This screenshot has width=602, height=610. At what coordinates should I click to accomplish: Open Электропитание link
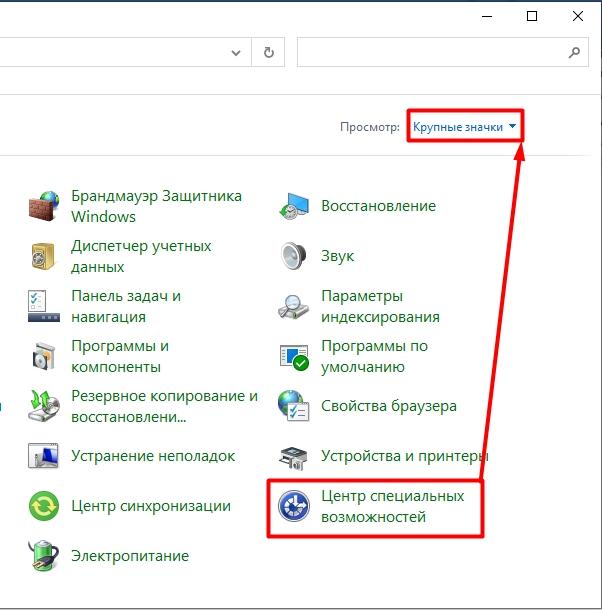coord(130,556)
